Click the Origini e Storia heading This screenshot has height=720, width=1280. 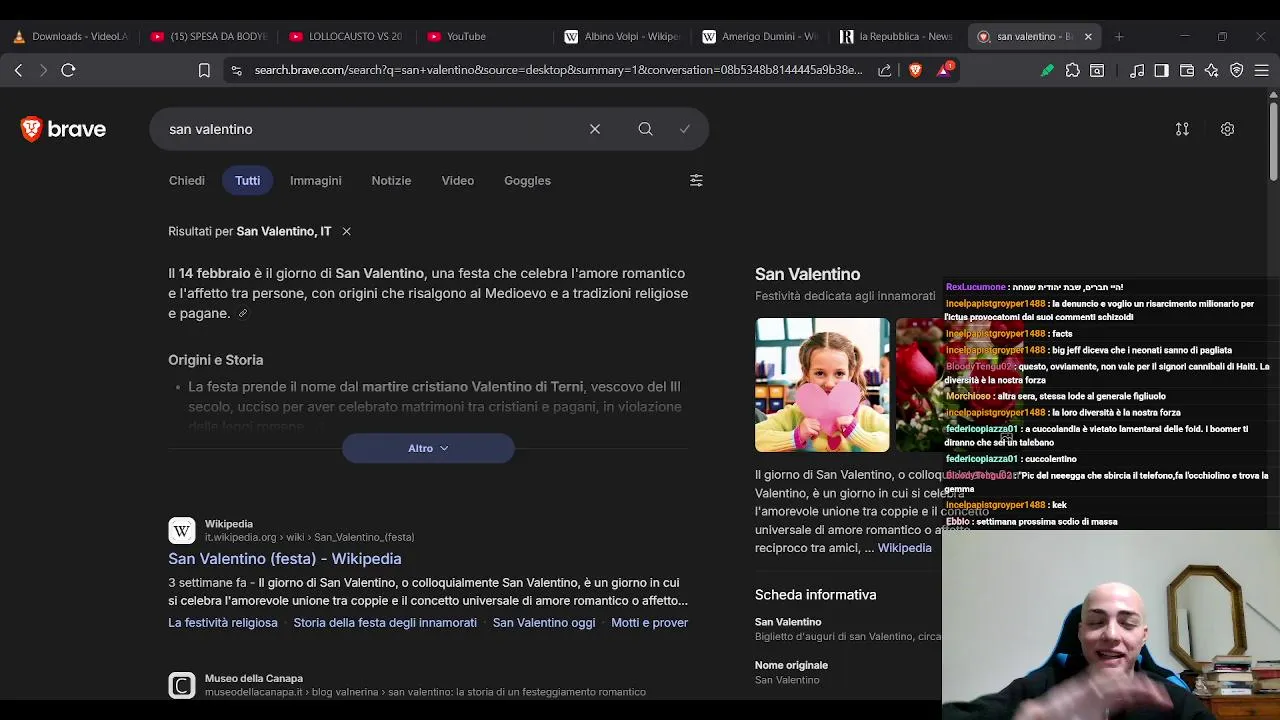tap(216, 360)
